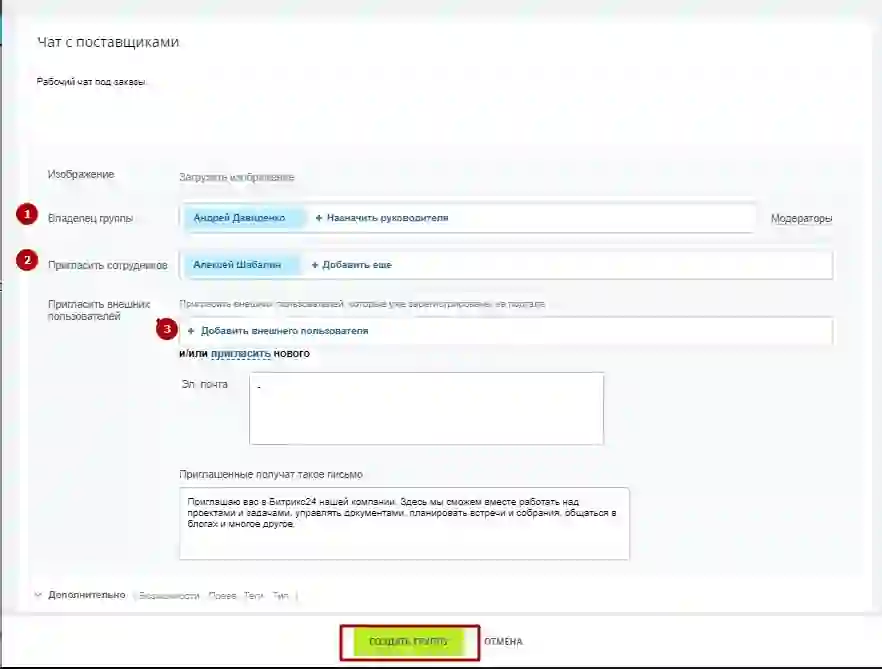This screenshot has height=669, width=882.
Task: Click the 'пригласить' new user link
Action: (x=240, y=353)
